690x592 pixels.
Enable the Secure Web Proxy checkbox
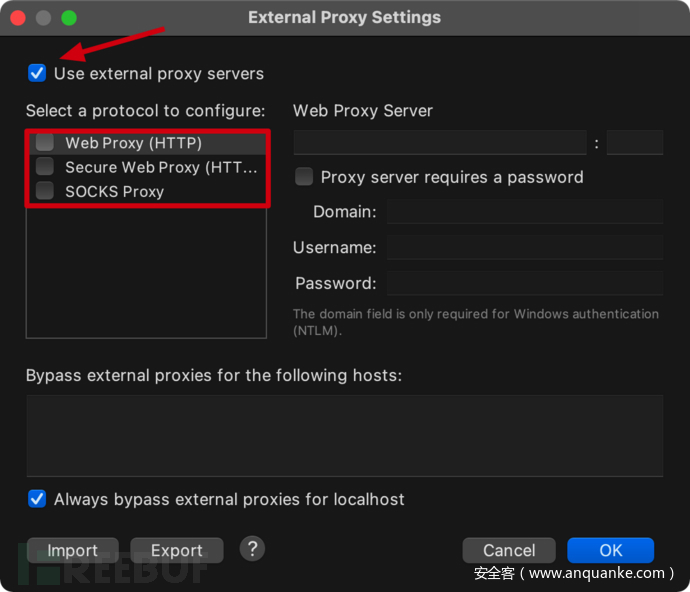pos(45,167)
